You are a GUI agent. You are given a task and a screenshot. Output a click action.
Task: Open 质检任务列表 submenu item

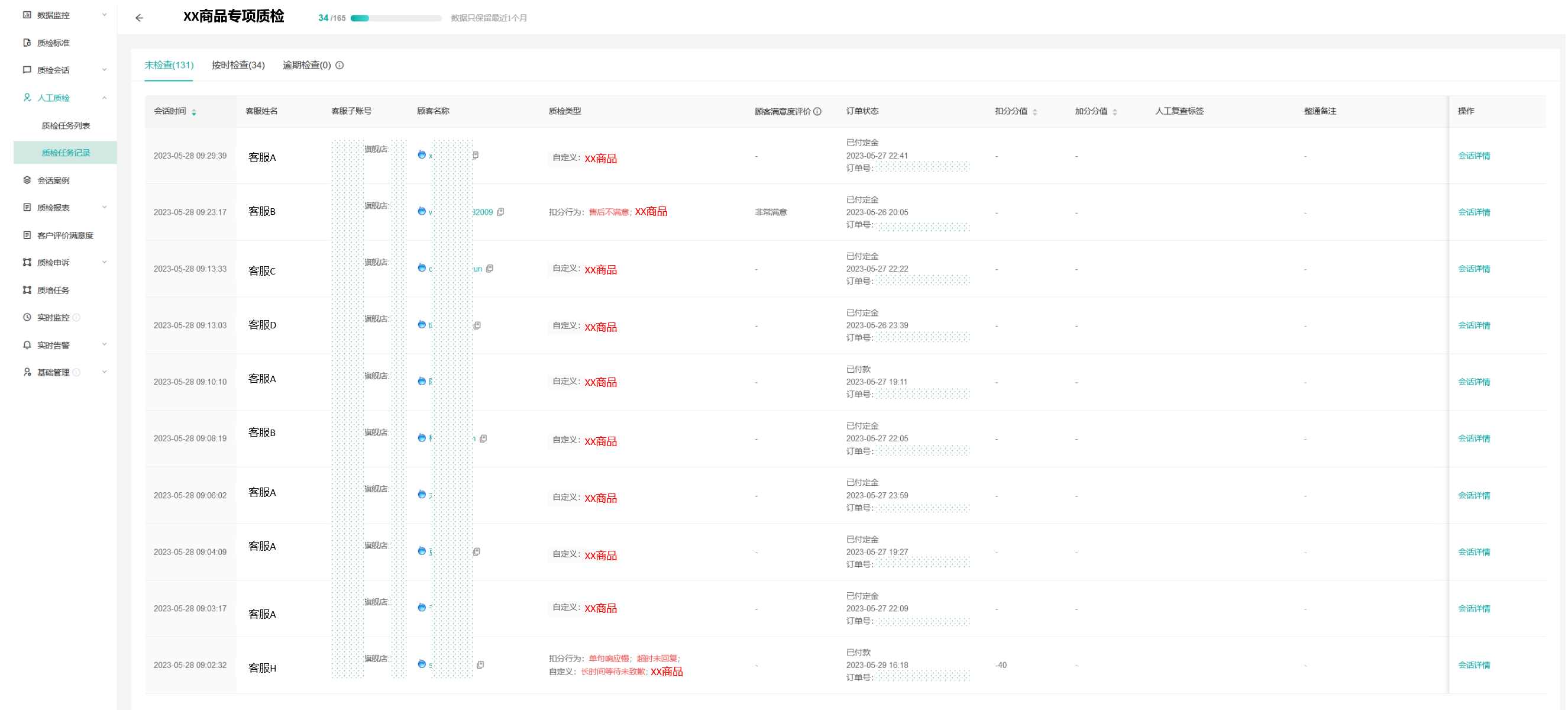pos(66,125)
